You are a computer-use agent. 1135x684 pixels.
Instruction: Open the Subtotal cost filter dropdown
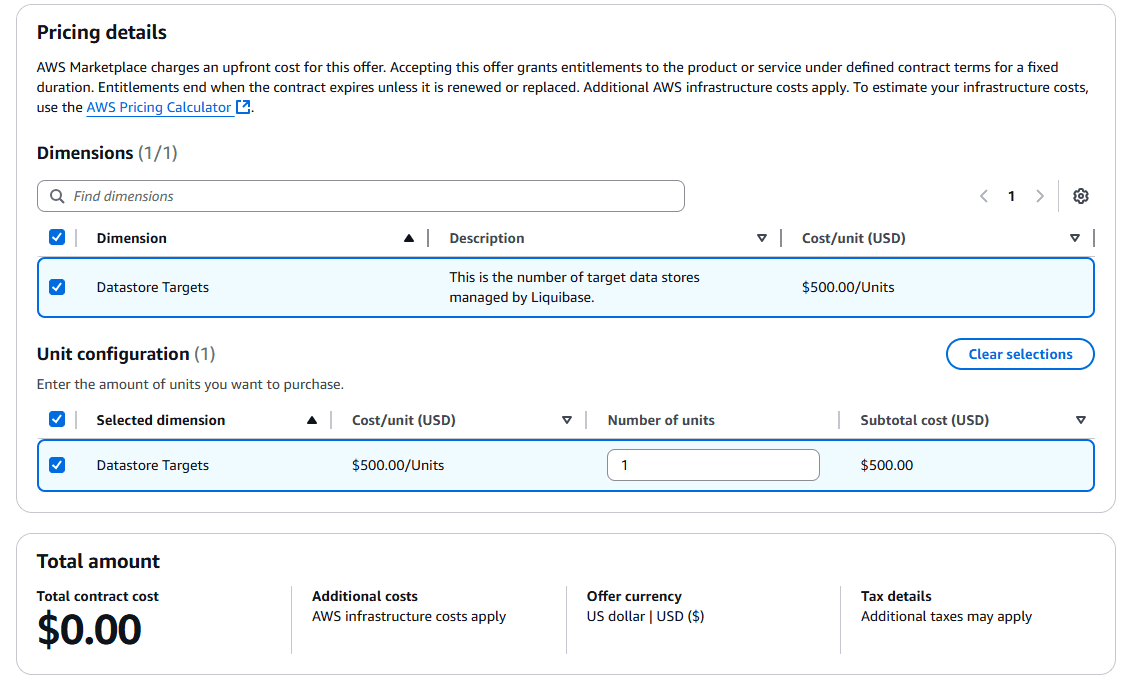pyautogui.click(x=1081, y=420)
